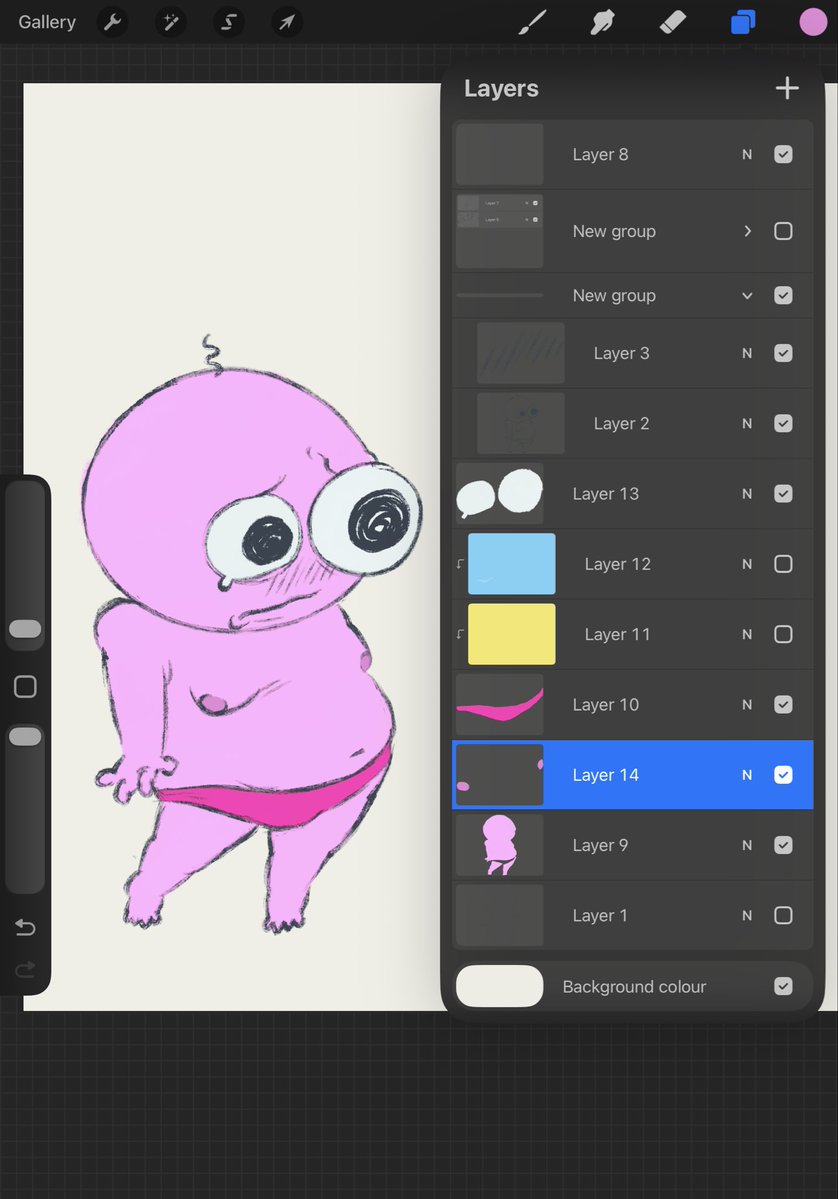This screenshot has width=838, height=1199.
Task: Open blend mode N for Layer 1
Action: pyautogui.click(x=747, y=915)
